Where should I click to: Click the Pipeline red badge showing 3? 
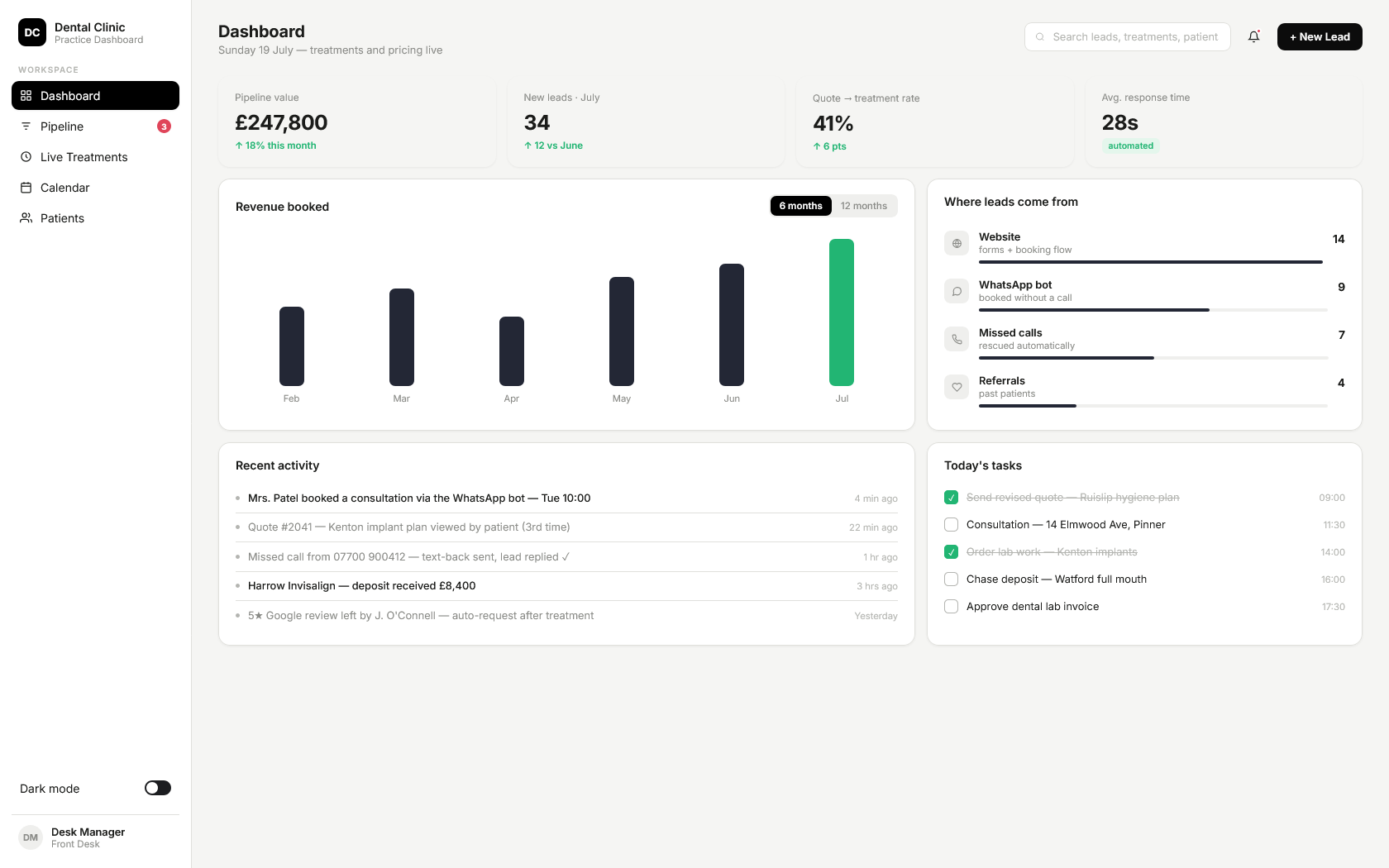pyautogui.click(x=164, y=126)
